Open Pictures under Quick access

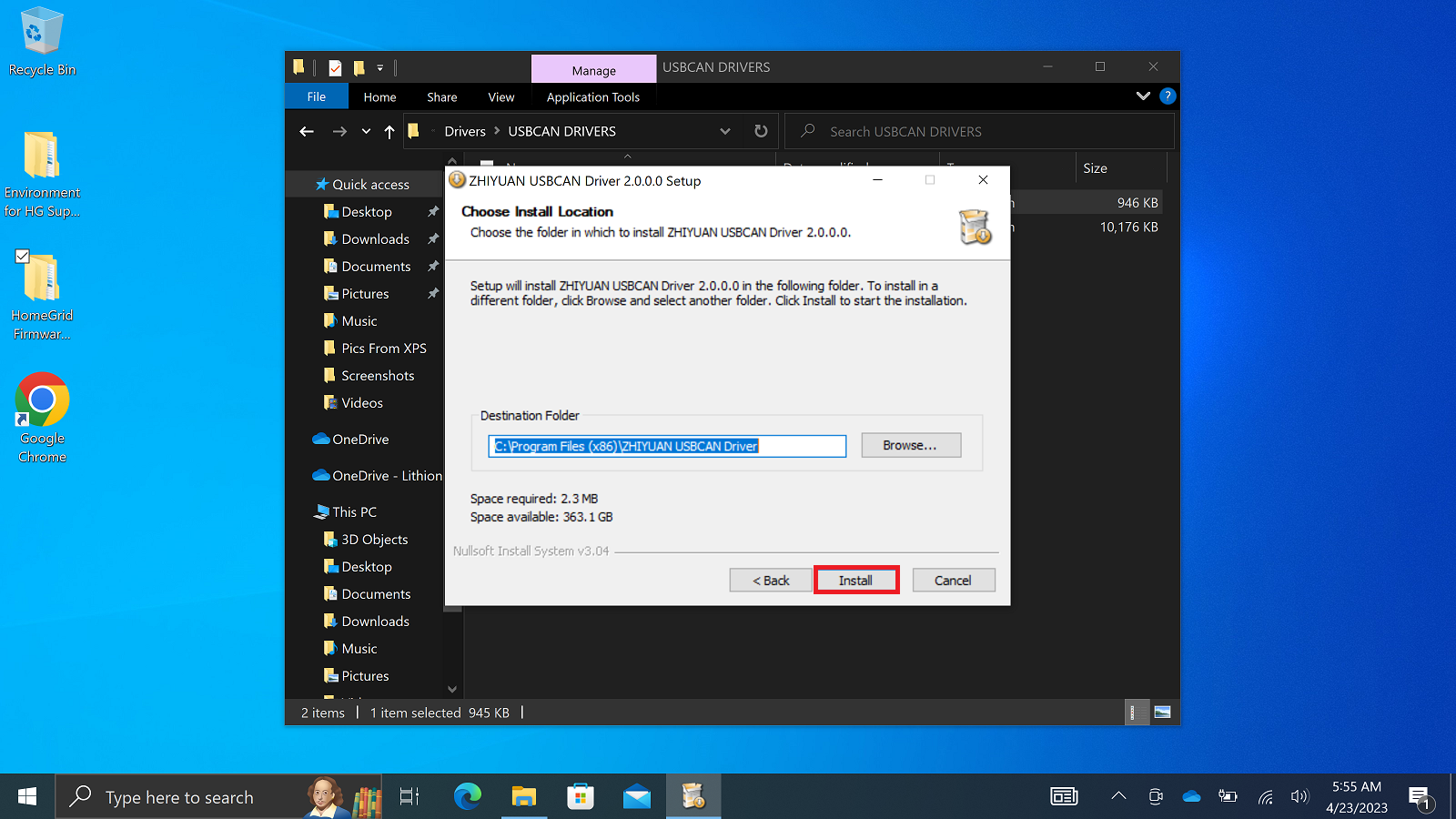click(365, 293)
